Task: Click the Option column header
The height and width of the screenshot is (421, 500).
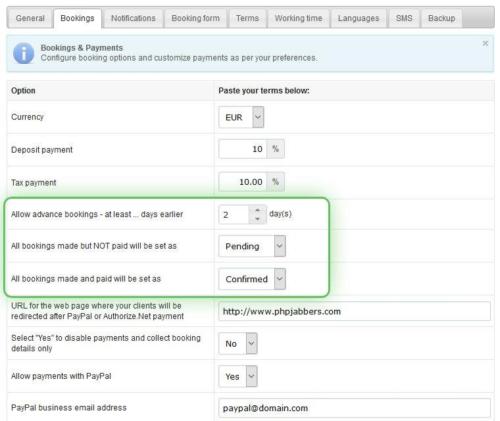Action: point(23,91)
